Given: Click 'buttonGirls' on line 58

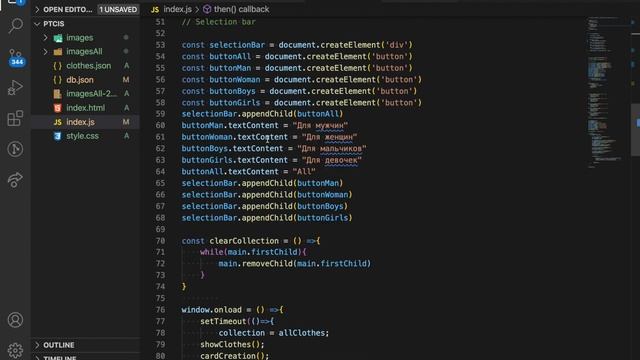Looking at the screenshot, I should [235, 103].
